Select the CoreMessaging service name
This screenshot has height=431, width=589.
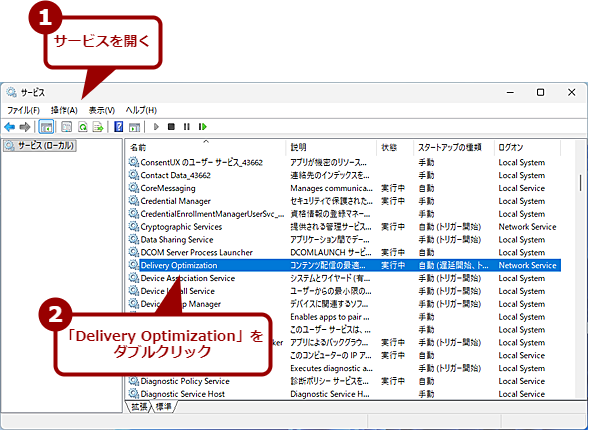point(168,188)
